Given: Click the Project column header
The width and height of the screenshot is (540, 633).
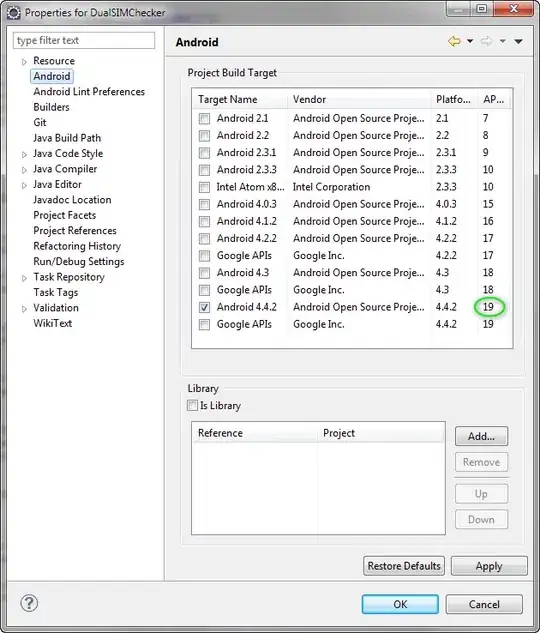Looking at the screenshot, I should 381,433.
